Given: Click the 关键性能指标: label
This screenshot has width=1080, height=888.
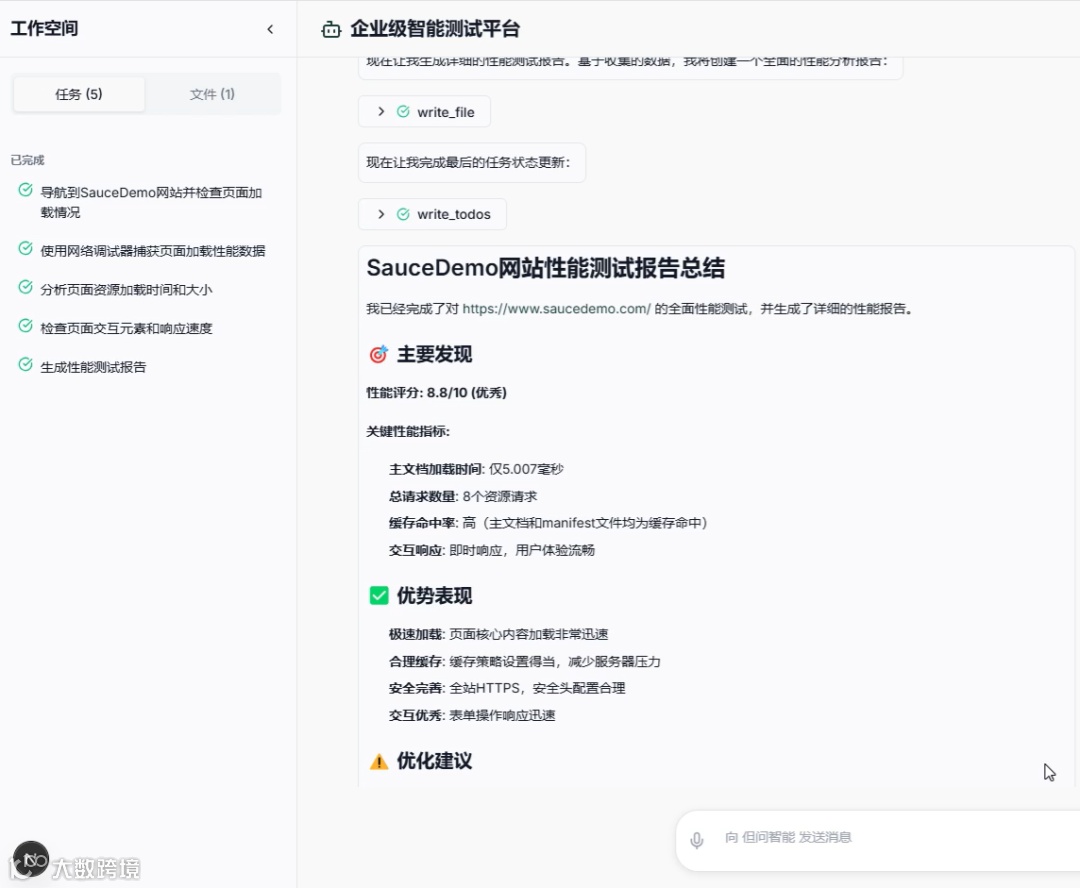Looking at the screenshot, I should [x=408, y=431].
